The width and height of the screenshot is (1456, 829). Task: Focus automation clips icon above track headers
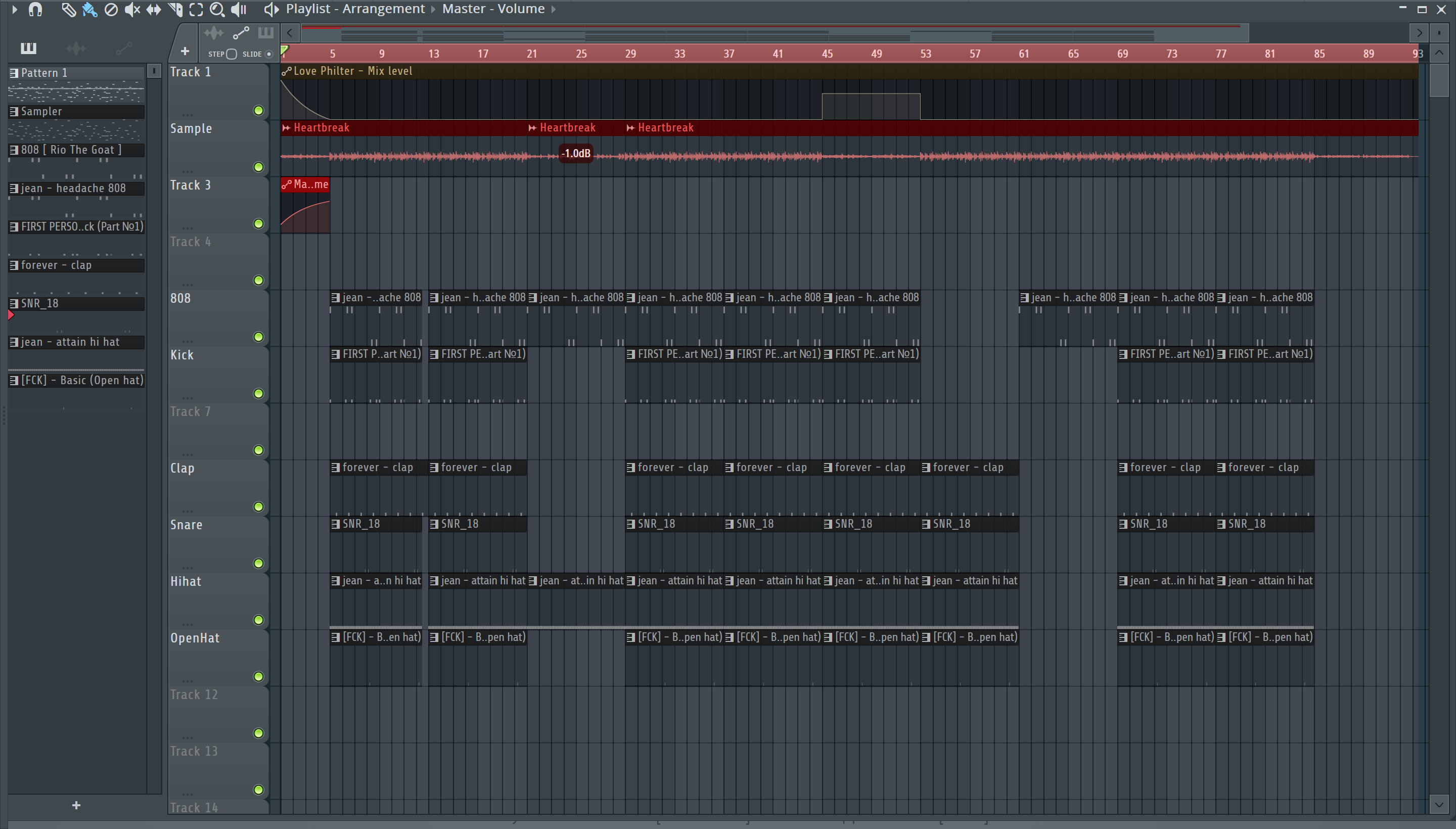tap(241, 33)
